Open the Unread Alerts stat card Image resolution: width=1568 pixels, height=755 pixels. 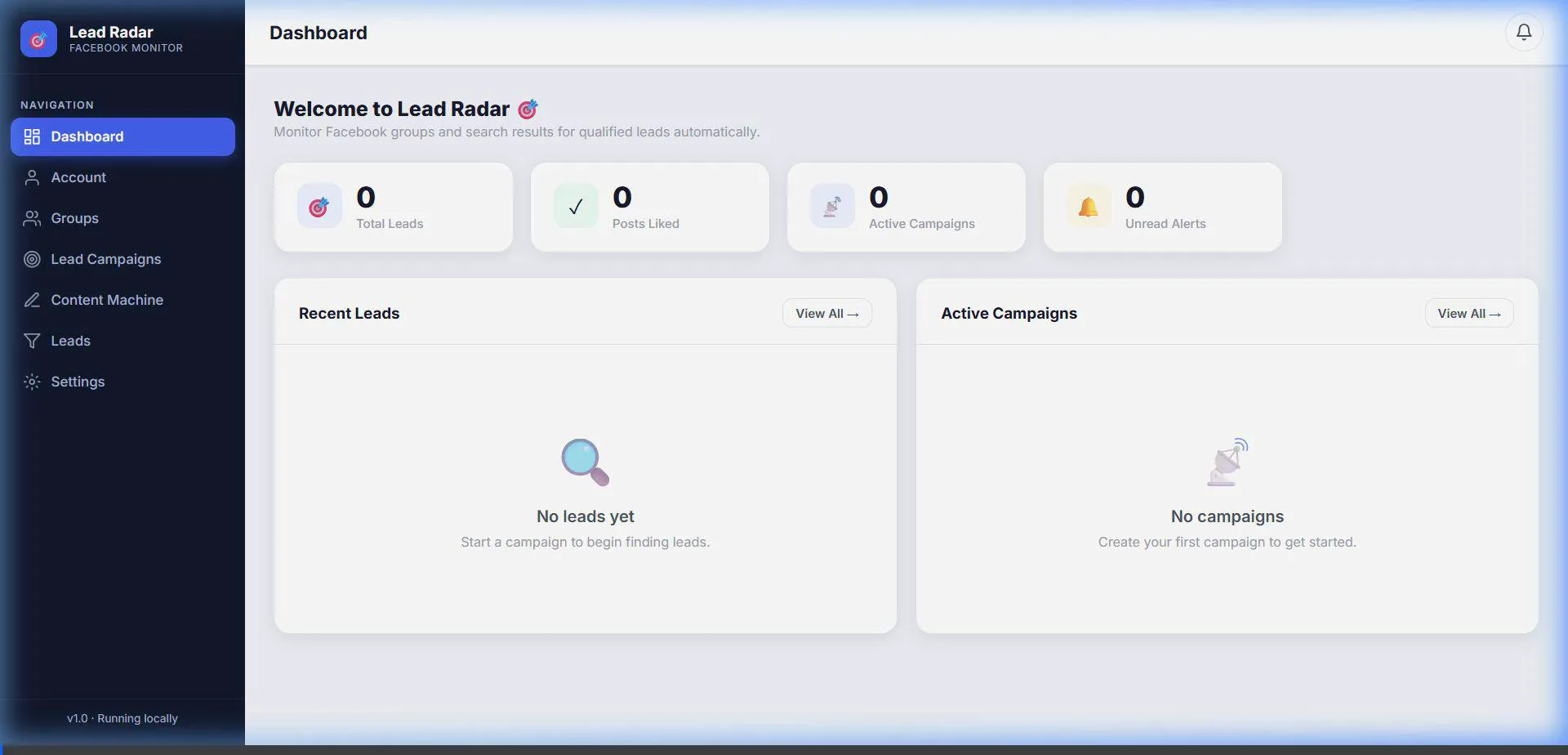click(1163, 208)
